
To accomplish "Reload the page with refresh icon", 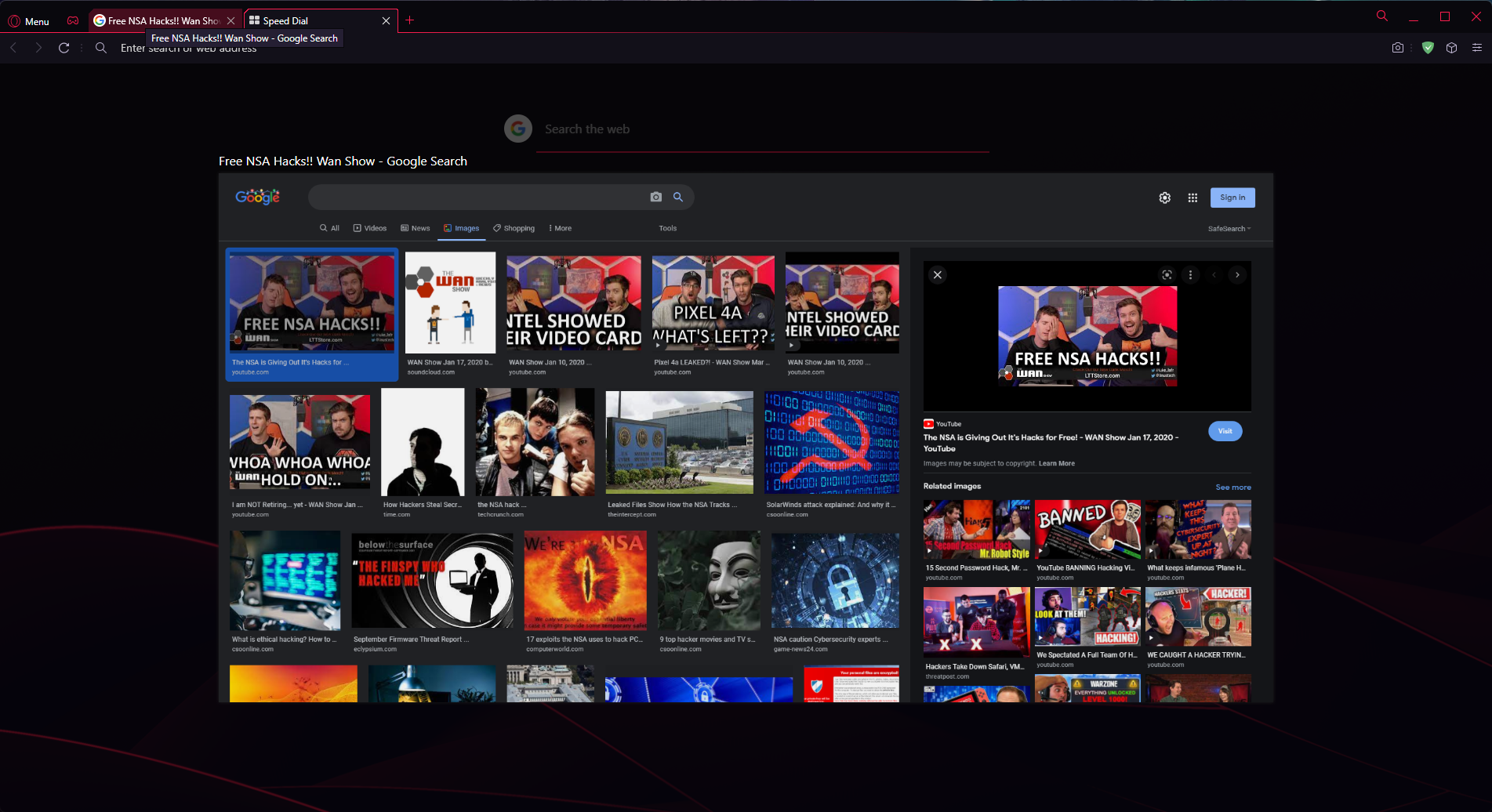I will (x=64, y=48).
